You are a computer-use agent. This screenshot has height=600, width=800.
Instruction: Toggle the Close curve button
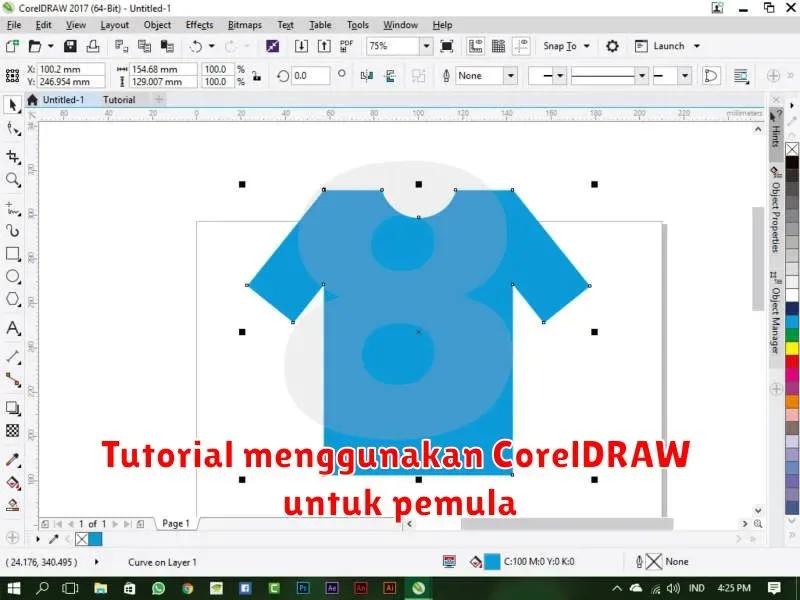(711, 76)
